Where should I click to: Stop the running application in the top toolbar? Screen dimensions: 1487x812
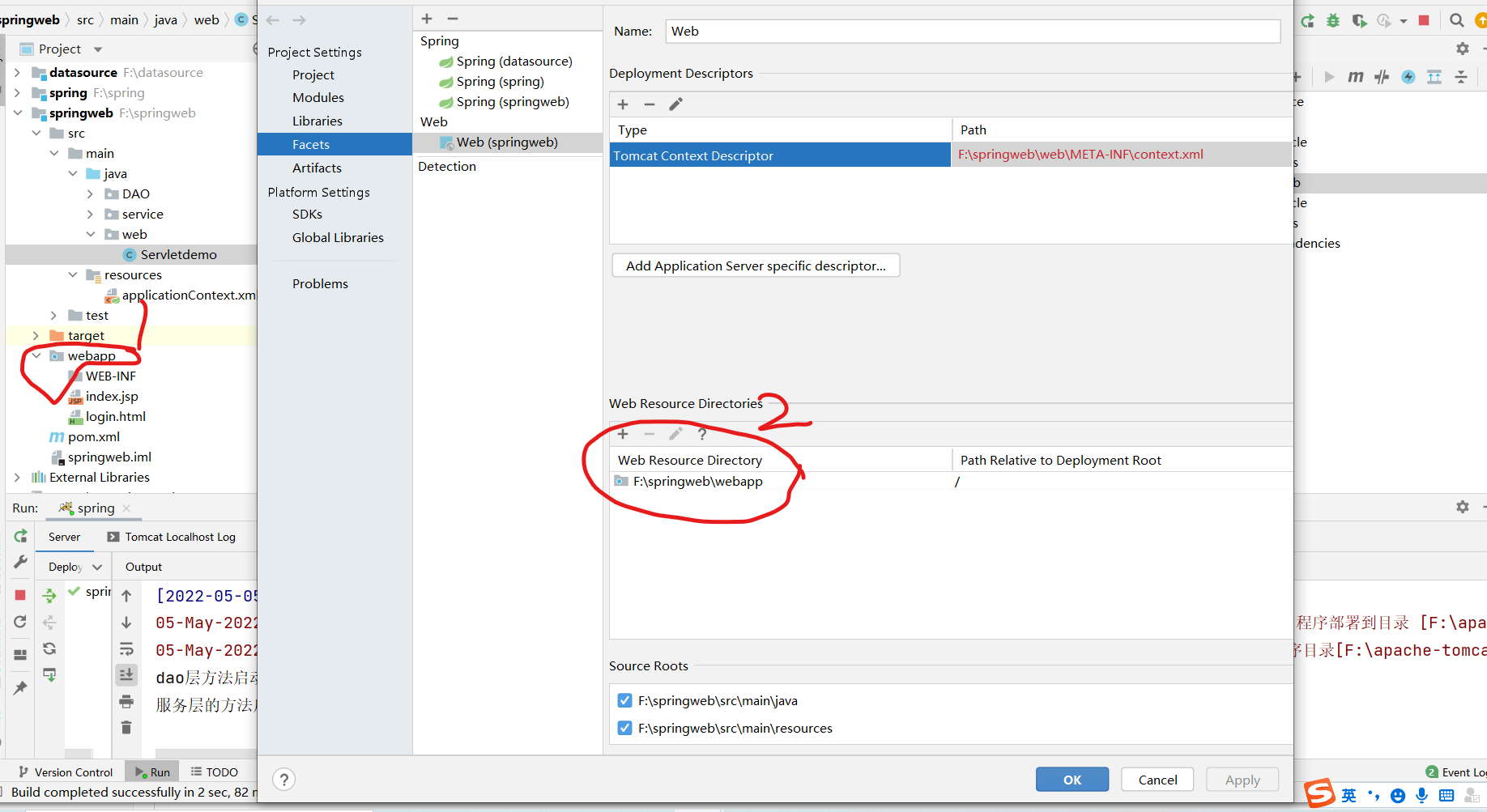click(1424, 21)
